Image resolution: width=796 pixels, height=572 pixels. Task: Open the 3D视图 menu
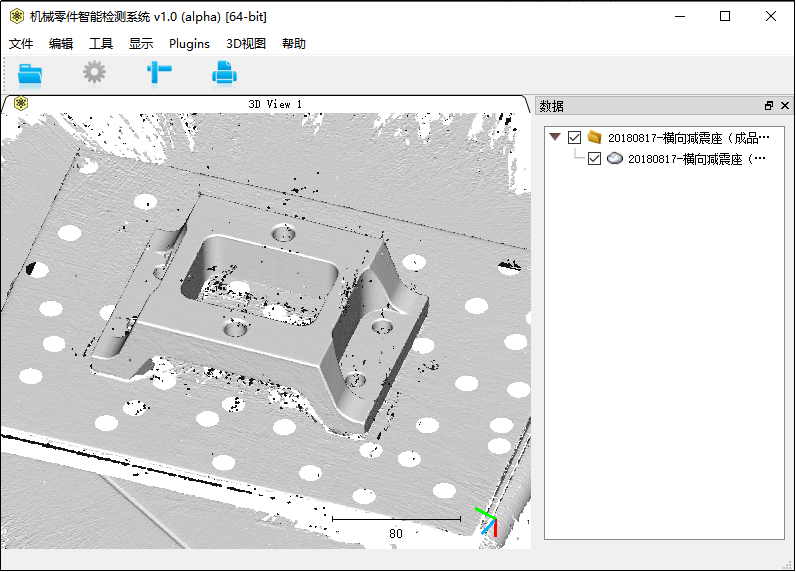246,44
